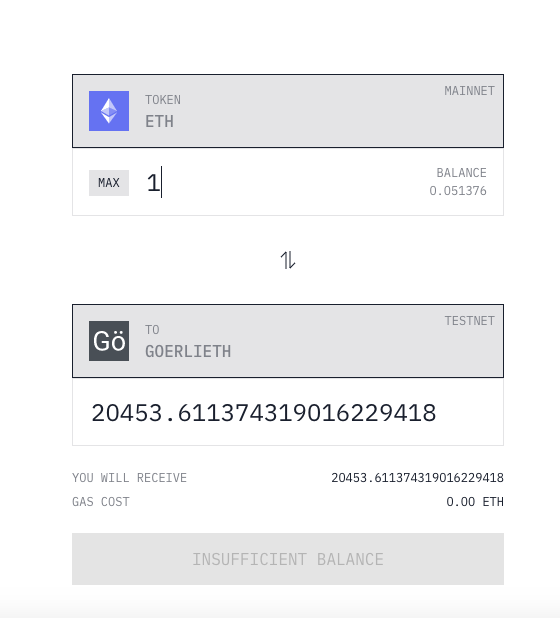The height and width of the screenshot is (618, 560).
Task: Click the balance value 0.051376
Action: pyautogui.click(x=458, y=191)
